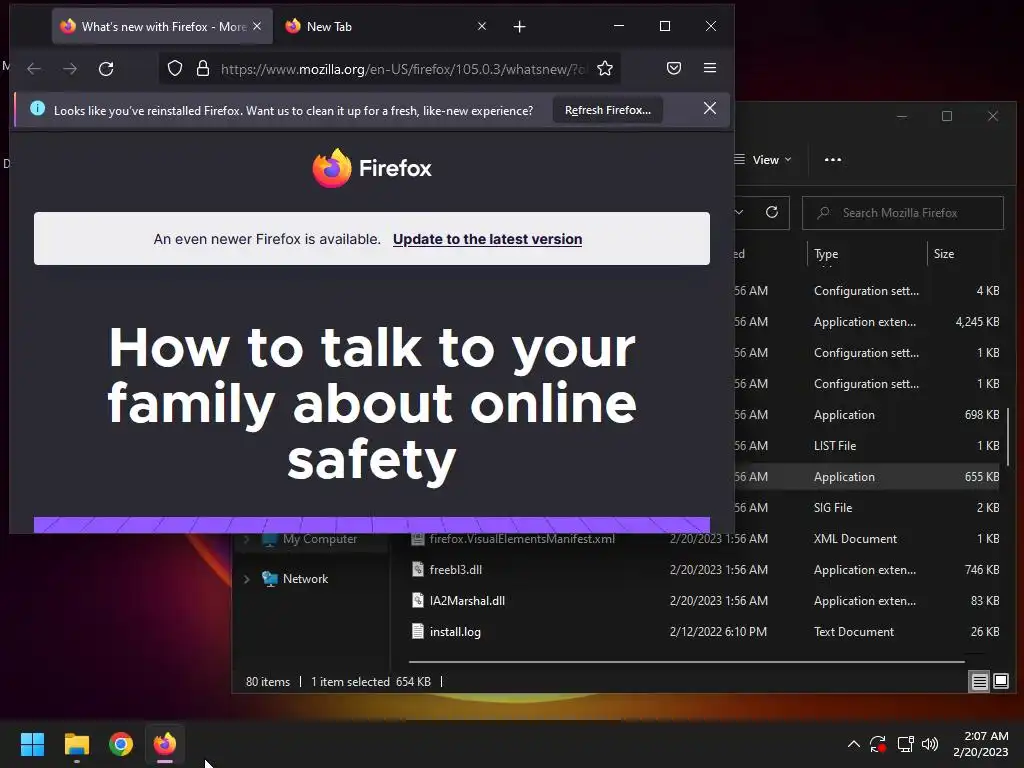Viewport: 1024px width, 768px height.
Task: Click the IA2Marshal.dll file icon
Action: point(418,600)
